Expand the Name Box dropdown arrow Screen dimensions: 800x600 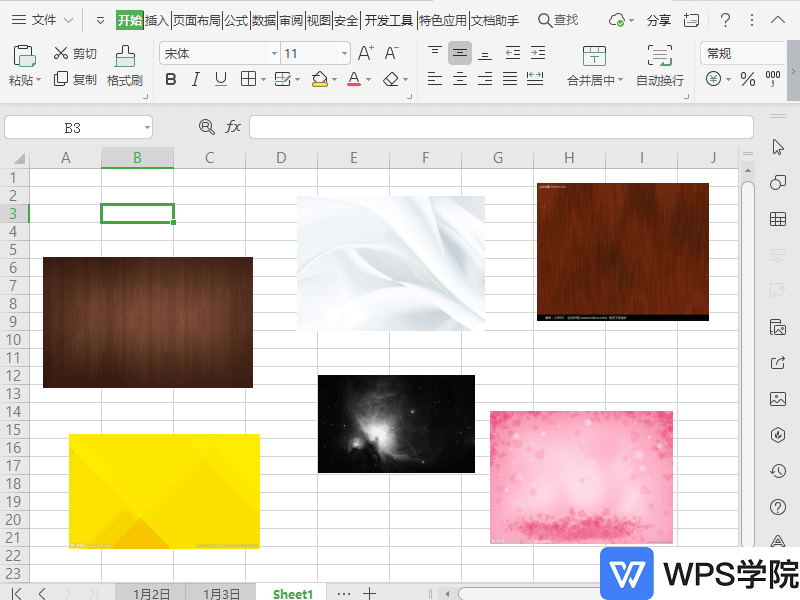tap(147, 127)
